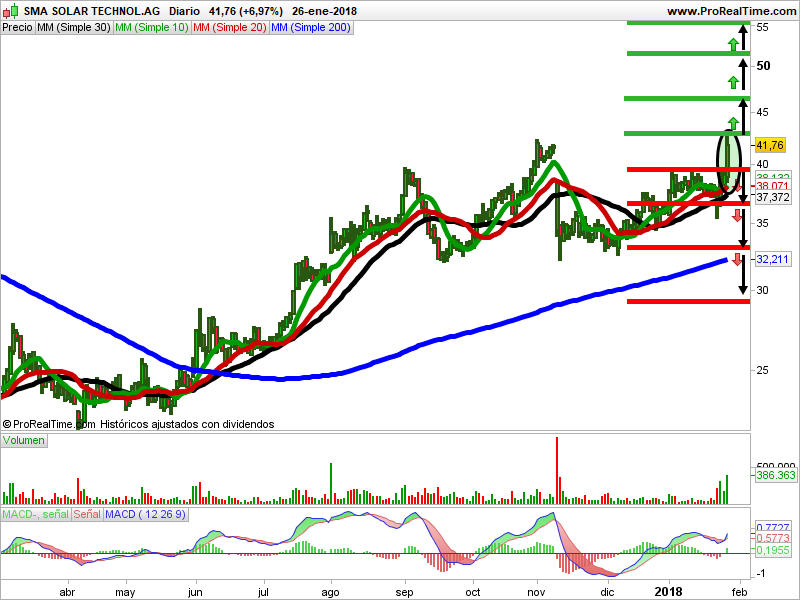Open the Volumen panel label
The image size is (800, 600).
[23, 440]
